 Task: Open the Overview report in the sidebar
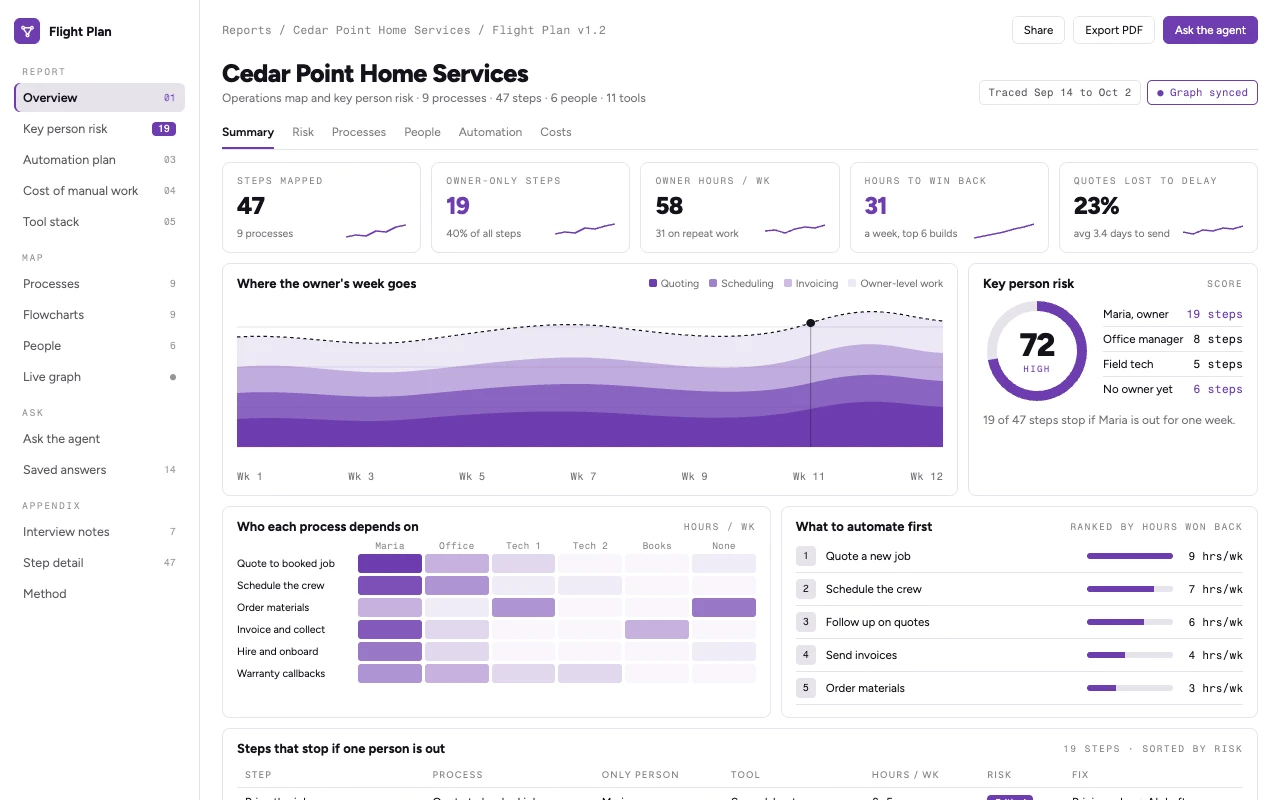pyautogui.click(x=100, y=98)
